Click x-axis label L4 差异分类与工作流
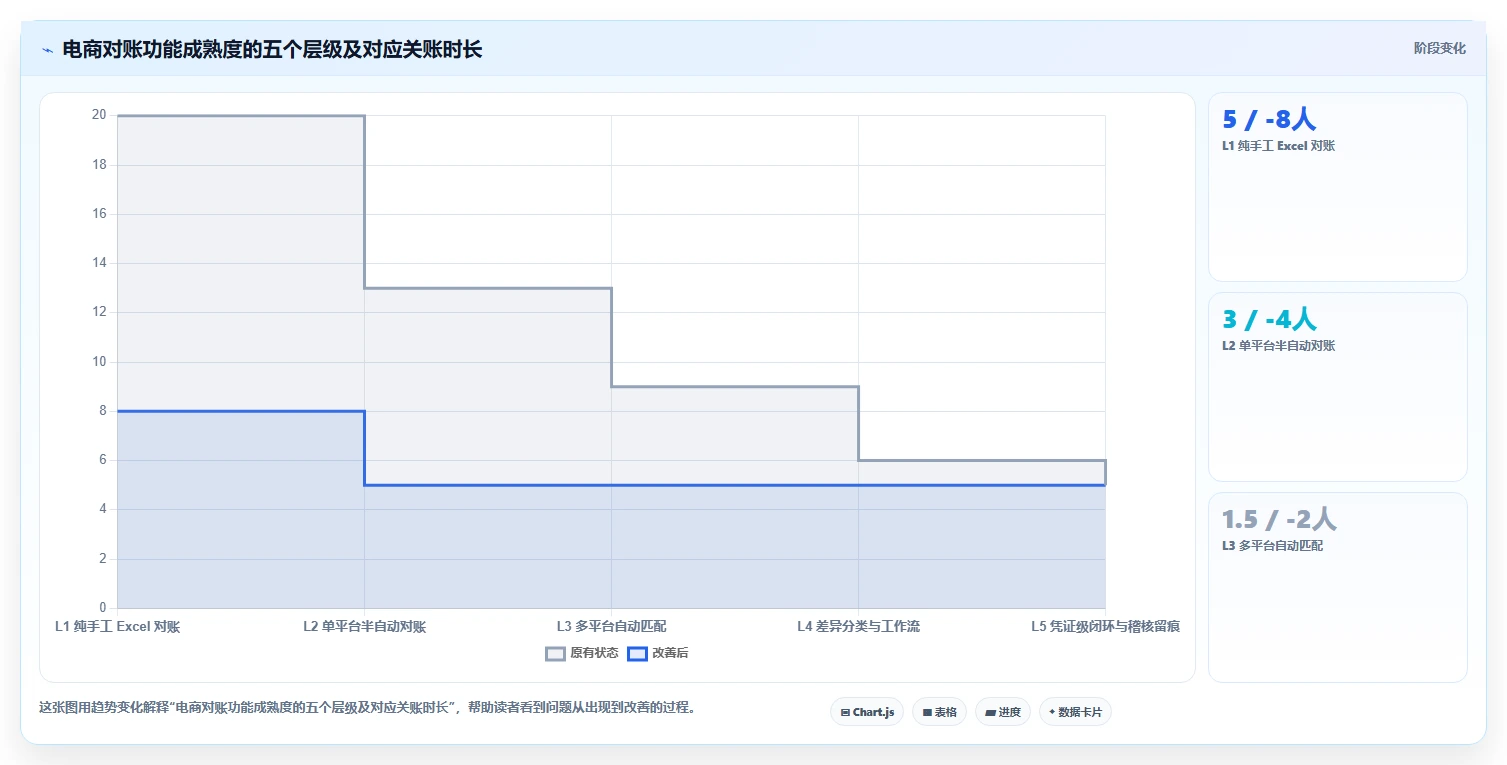 pyautogui.click(x=858, y=627)
